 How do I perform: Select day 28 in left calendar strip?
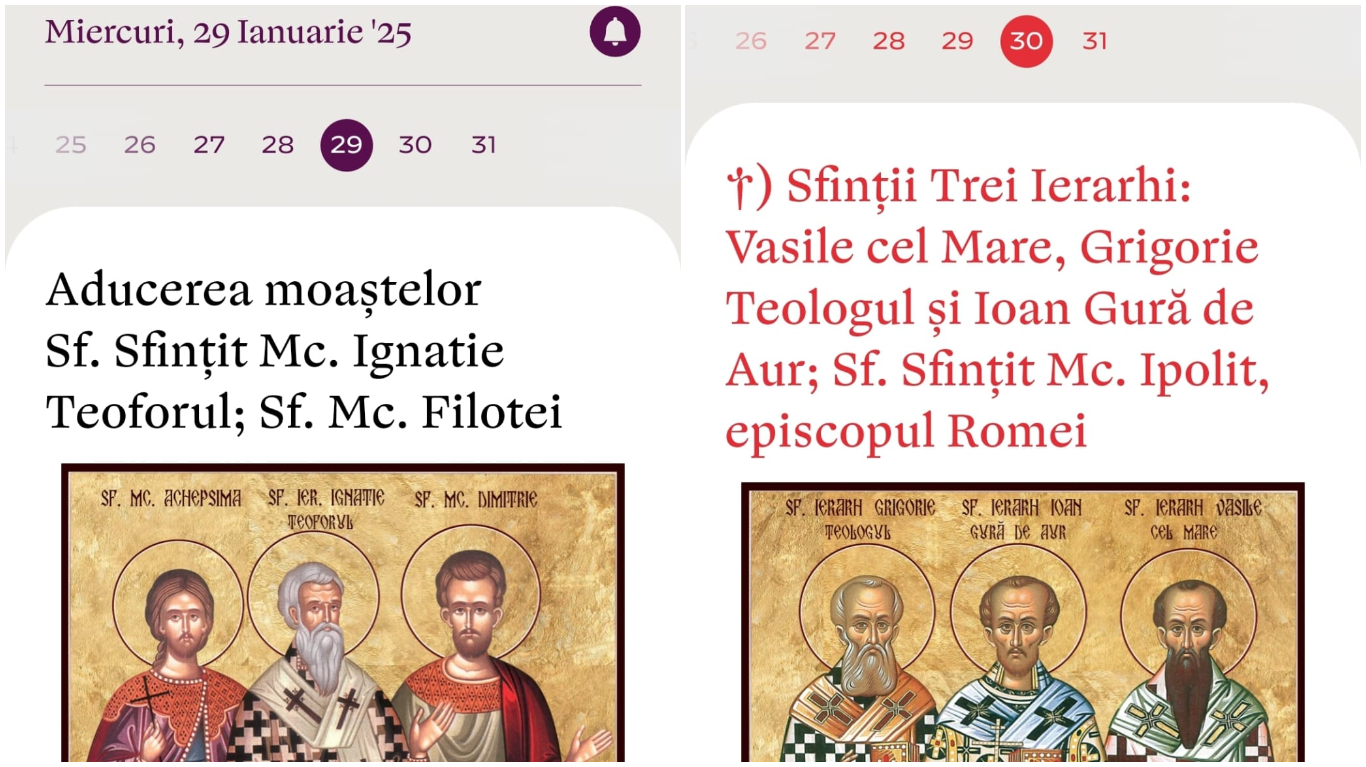(x=278, y=145)
